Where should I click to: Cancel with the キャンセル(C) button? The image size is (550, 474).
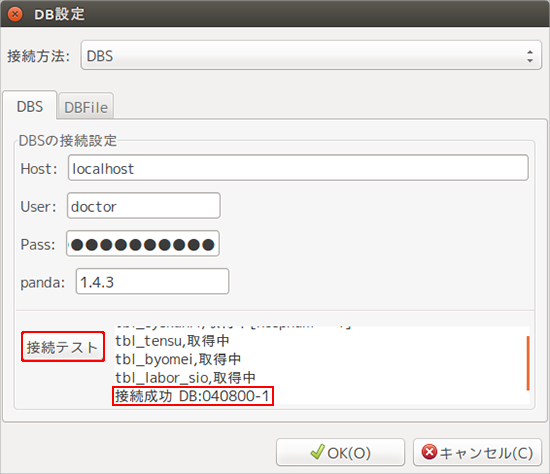[x=477, y=452]
